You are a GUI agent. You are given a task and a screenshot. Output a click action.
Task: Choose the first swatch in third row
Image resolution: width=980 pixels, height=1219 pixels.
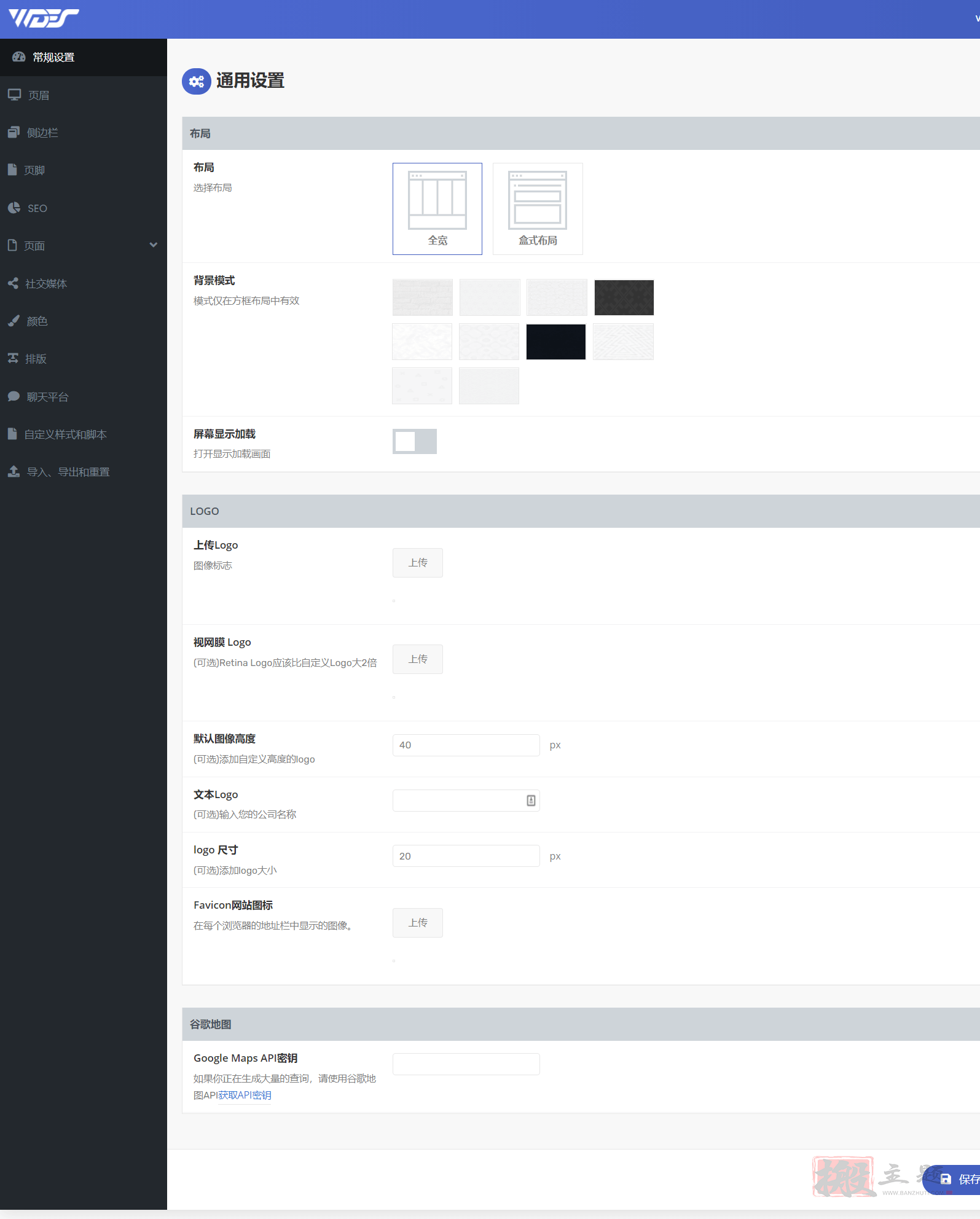422,386
